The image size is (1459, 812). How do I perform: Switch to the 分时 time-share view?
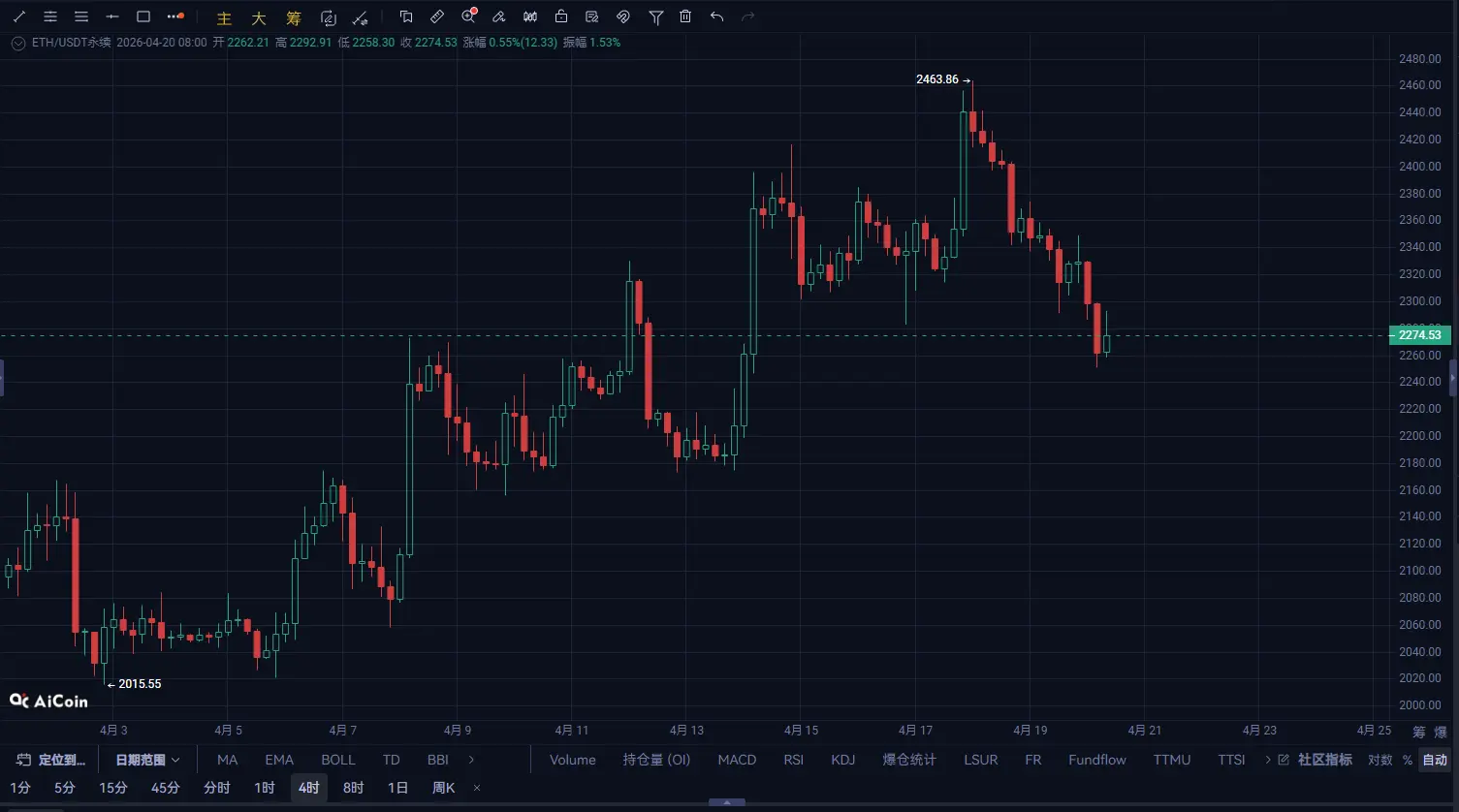pos(217,788)
